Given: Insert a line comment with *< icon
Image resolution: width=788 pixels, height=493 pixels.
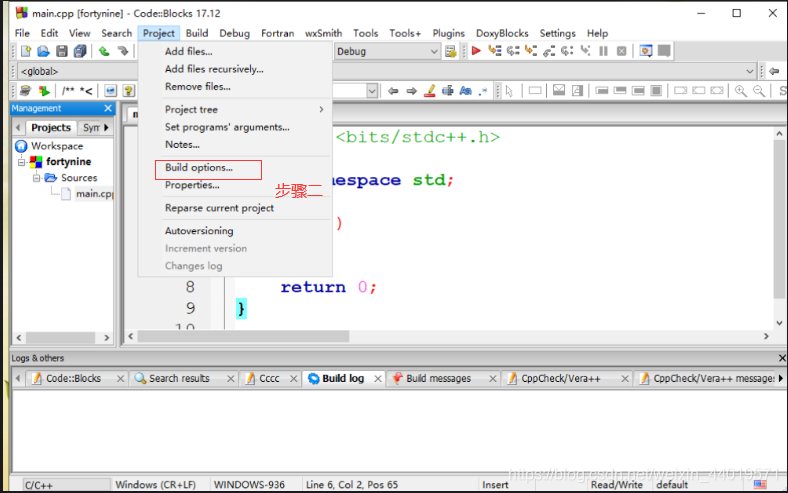Looking at the screenshot, I should pos(86,91).
